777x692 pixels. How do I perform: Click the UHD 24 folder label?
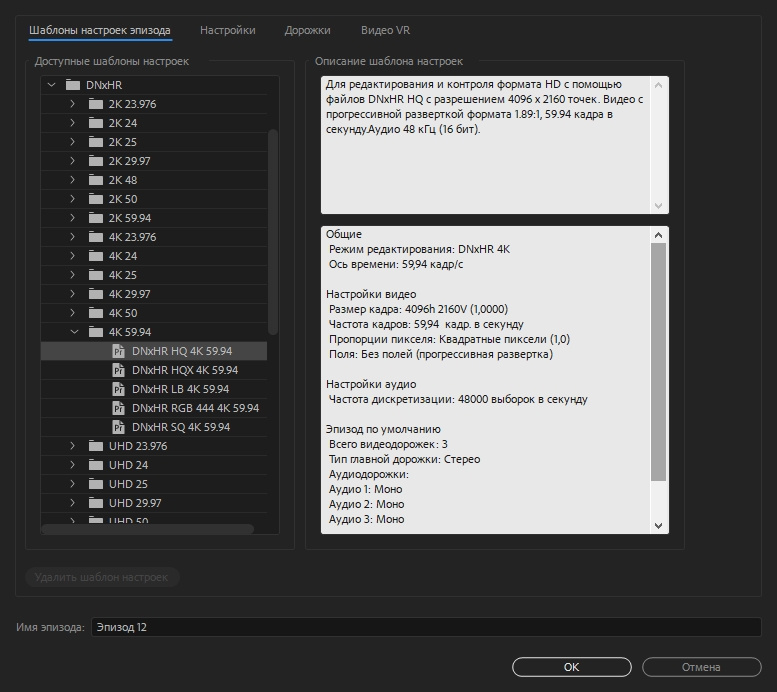[128, 465]
